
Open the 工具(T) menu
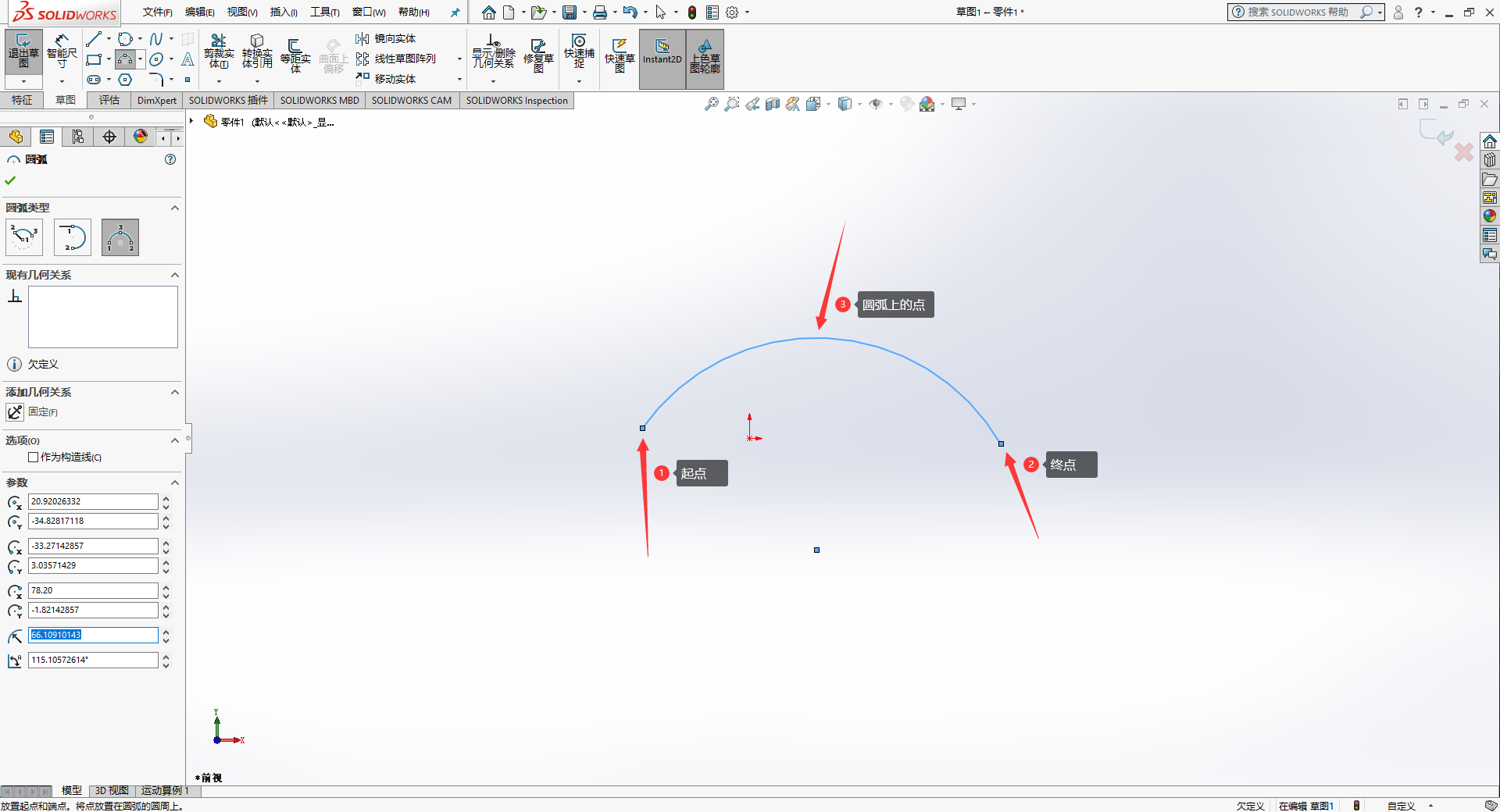click(324, 12)
